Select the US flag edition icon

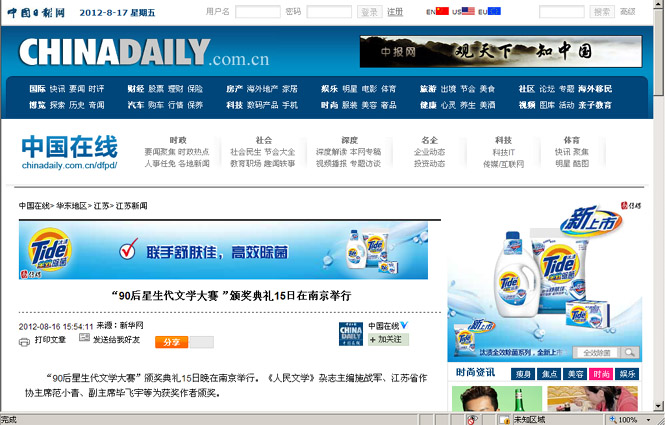tap(468, 12)
